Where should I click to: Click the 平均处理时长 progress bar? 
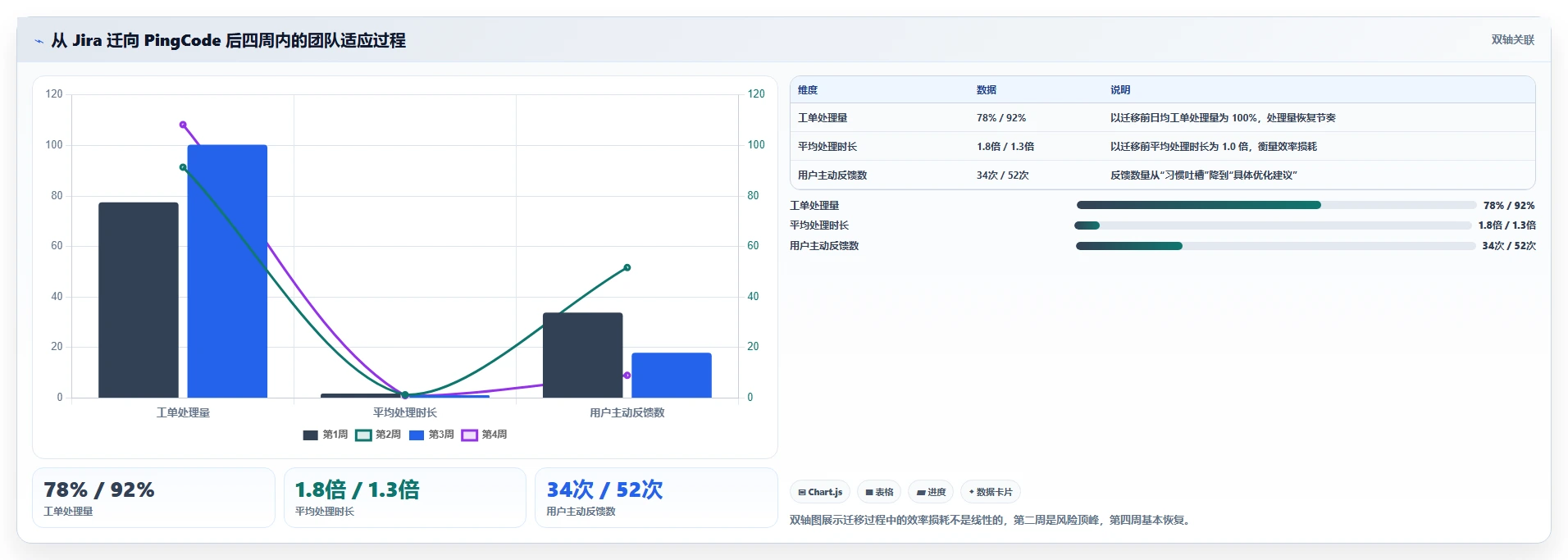point(1273,225)
